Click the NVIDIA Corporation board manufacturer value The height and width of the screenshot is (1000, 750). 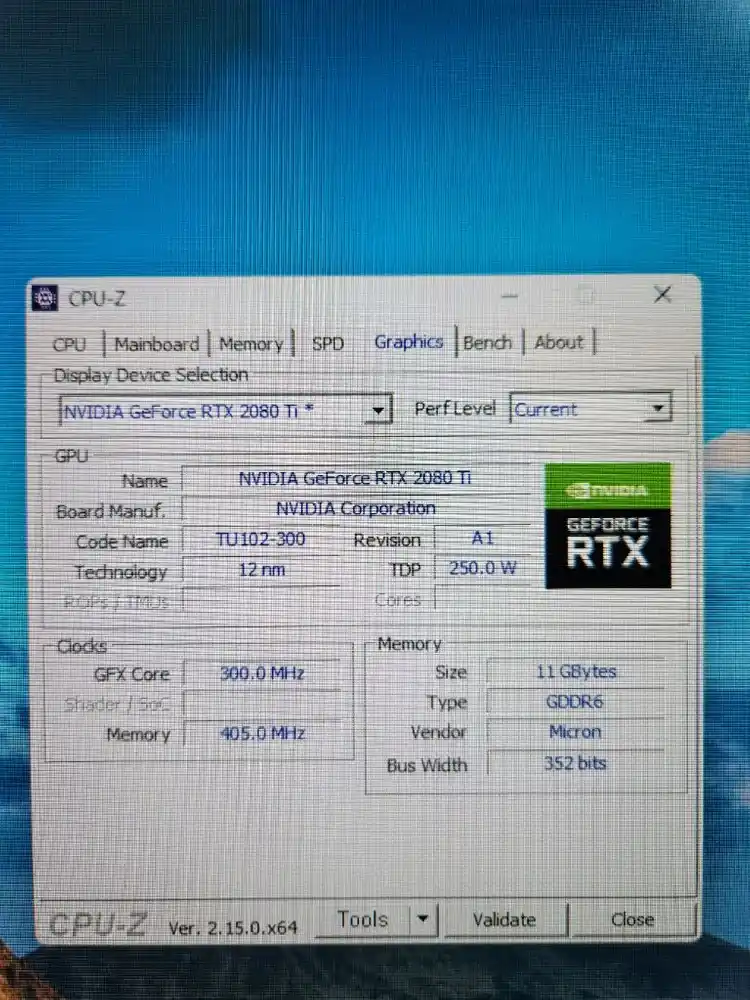(x=355, y=508)
